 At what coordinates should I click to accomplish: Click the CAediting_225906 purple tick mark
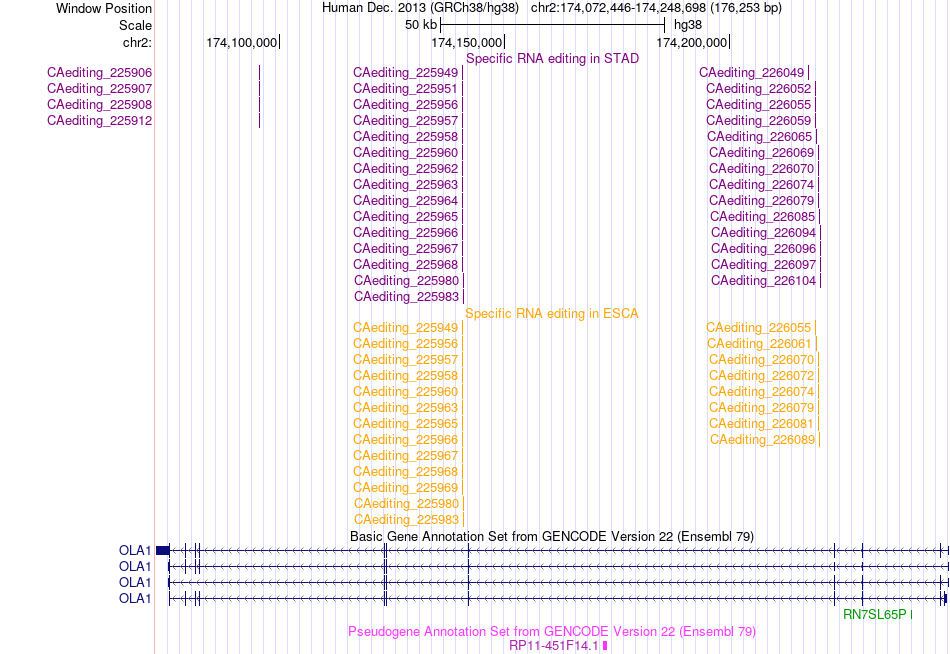[259, 73]
